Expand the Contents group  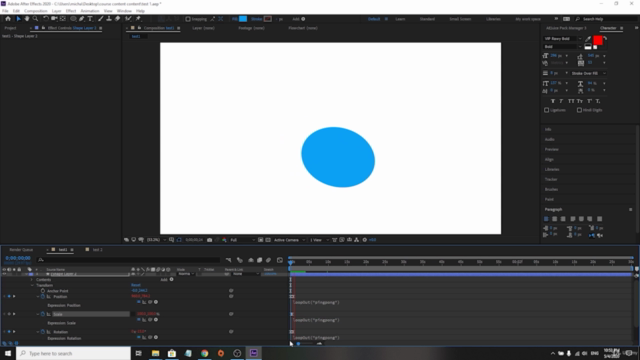(32, 280)
